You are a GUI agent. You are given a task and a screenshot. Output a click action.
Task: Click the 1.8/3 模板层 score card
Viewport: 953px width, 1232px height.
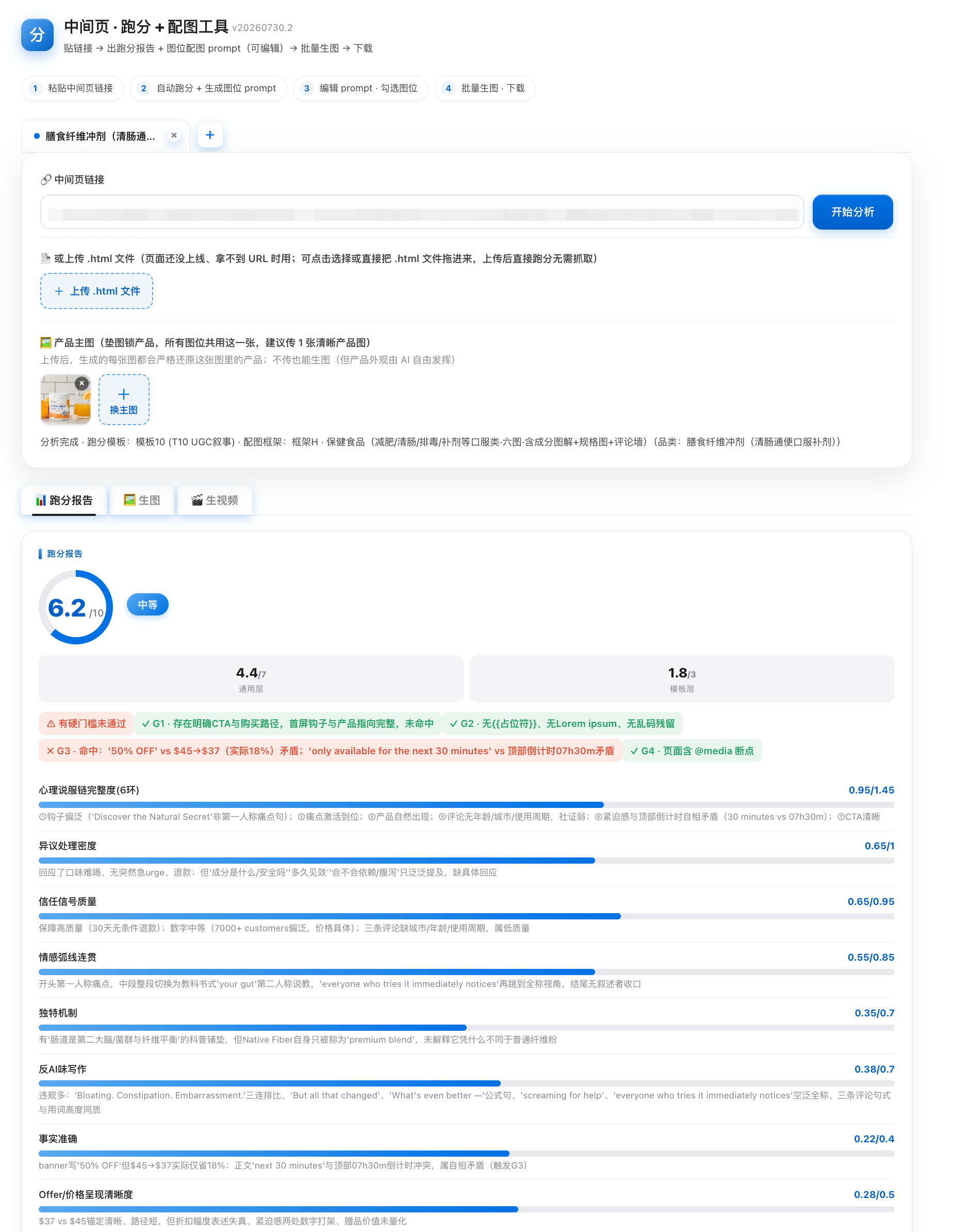[682, 678]
